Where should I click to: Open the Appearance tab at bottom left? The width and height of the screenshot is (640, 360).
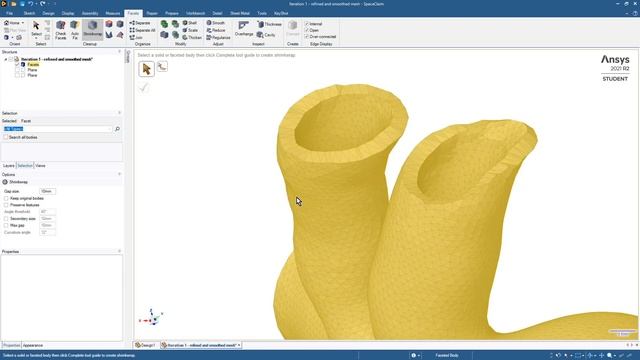[x=33, y=345]
